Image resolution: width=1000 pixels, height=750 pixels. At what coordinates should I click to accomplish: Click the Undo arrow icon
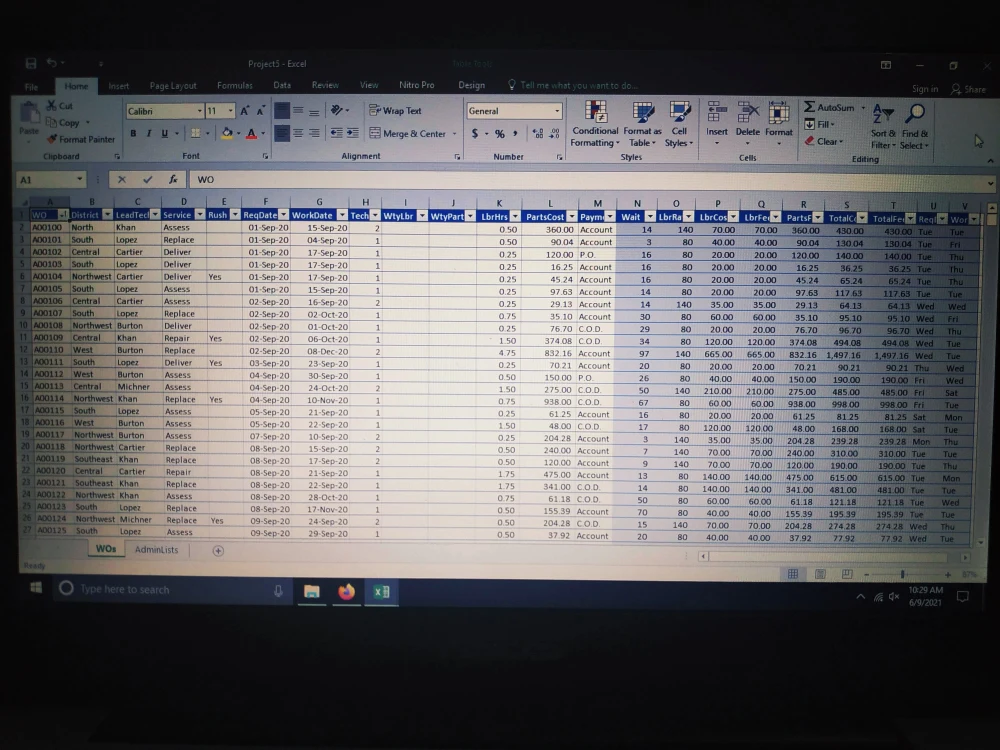point(52,62)
